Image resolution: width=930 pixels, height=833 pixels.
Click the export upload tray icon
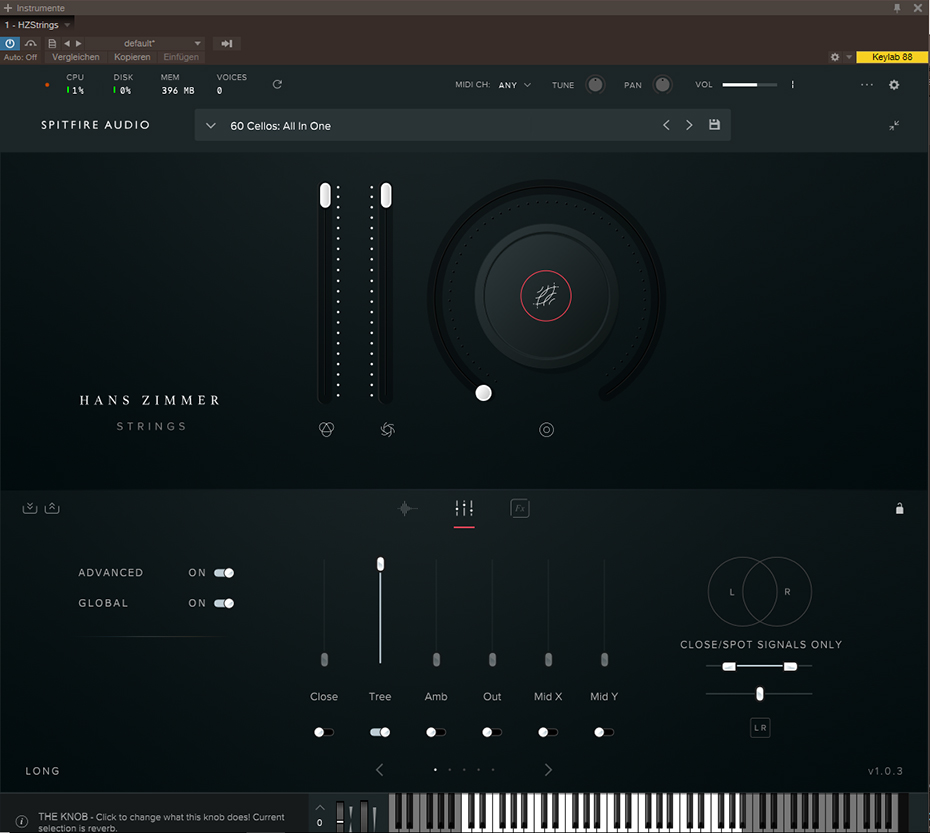point(52,508)
